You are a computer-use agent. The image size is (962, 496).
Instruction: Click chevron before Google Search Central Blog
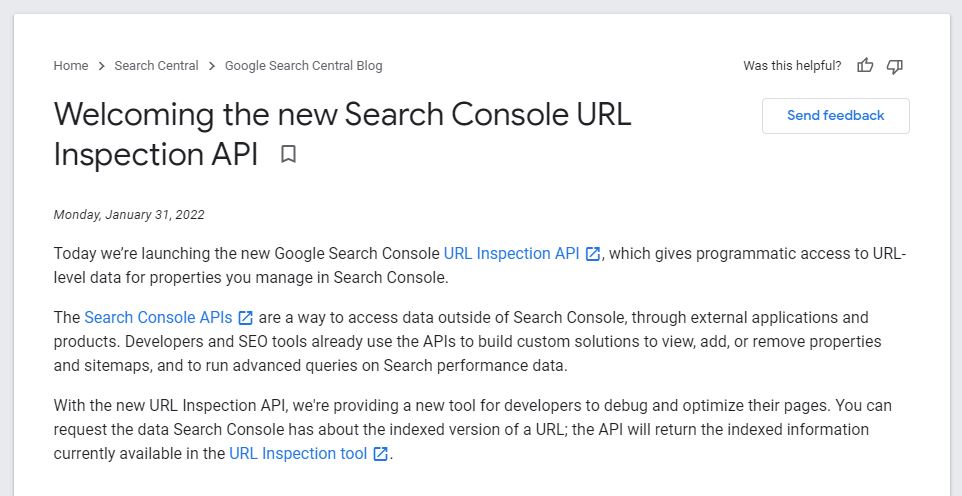(212, 66)
